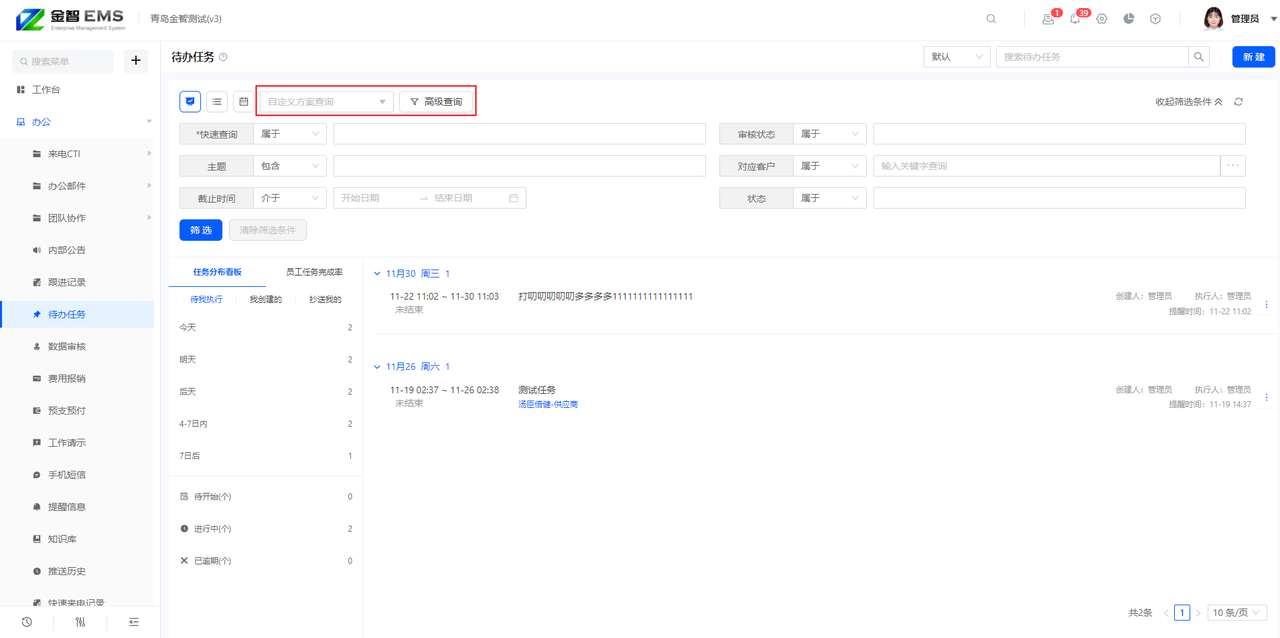Image resolution: width=1280 pixels, height=638 pixels.
Task: Go to next page arrow in pagination
Action: tap(1198, 613)
